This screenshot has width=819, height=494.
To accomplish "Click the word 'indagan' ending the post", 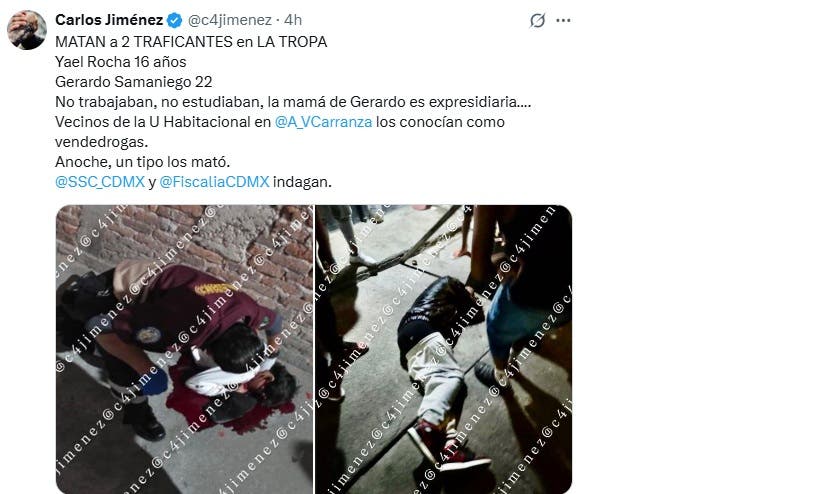I will (x=302, y=182).
